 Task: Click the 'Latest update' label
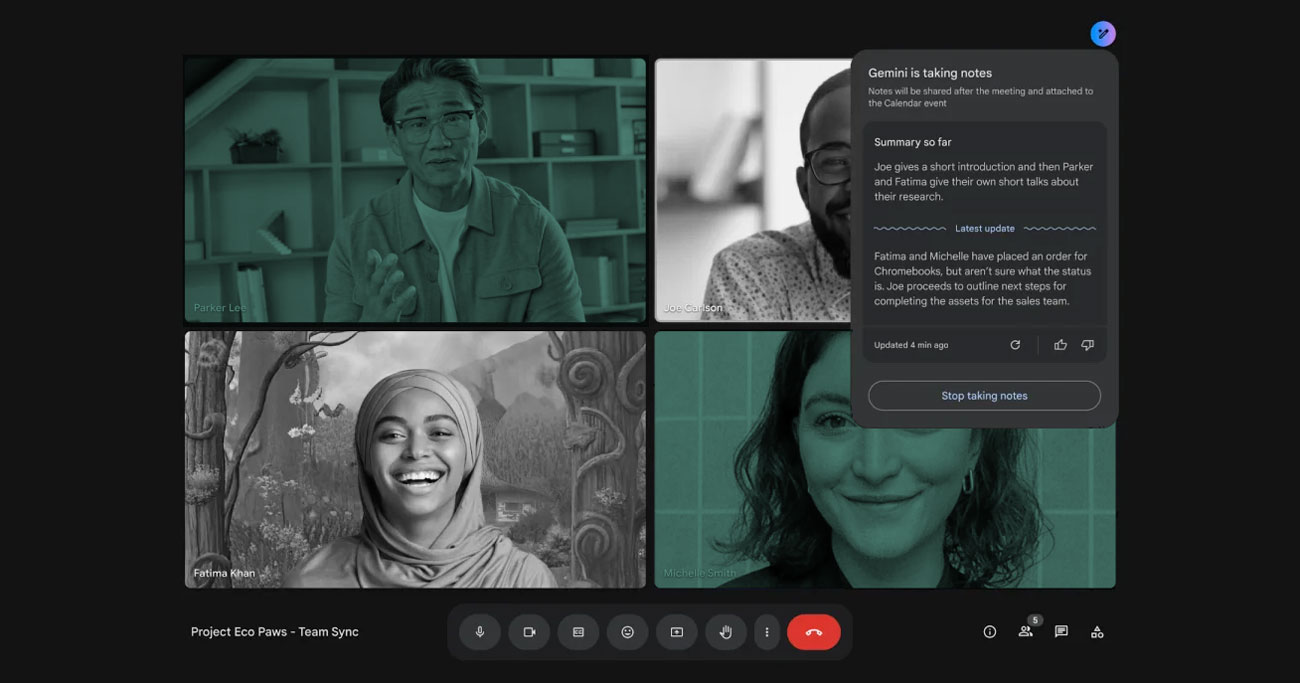pyautogui.click(x=985, y=228)
